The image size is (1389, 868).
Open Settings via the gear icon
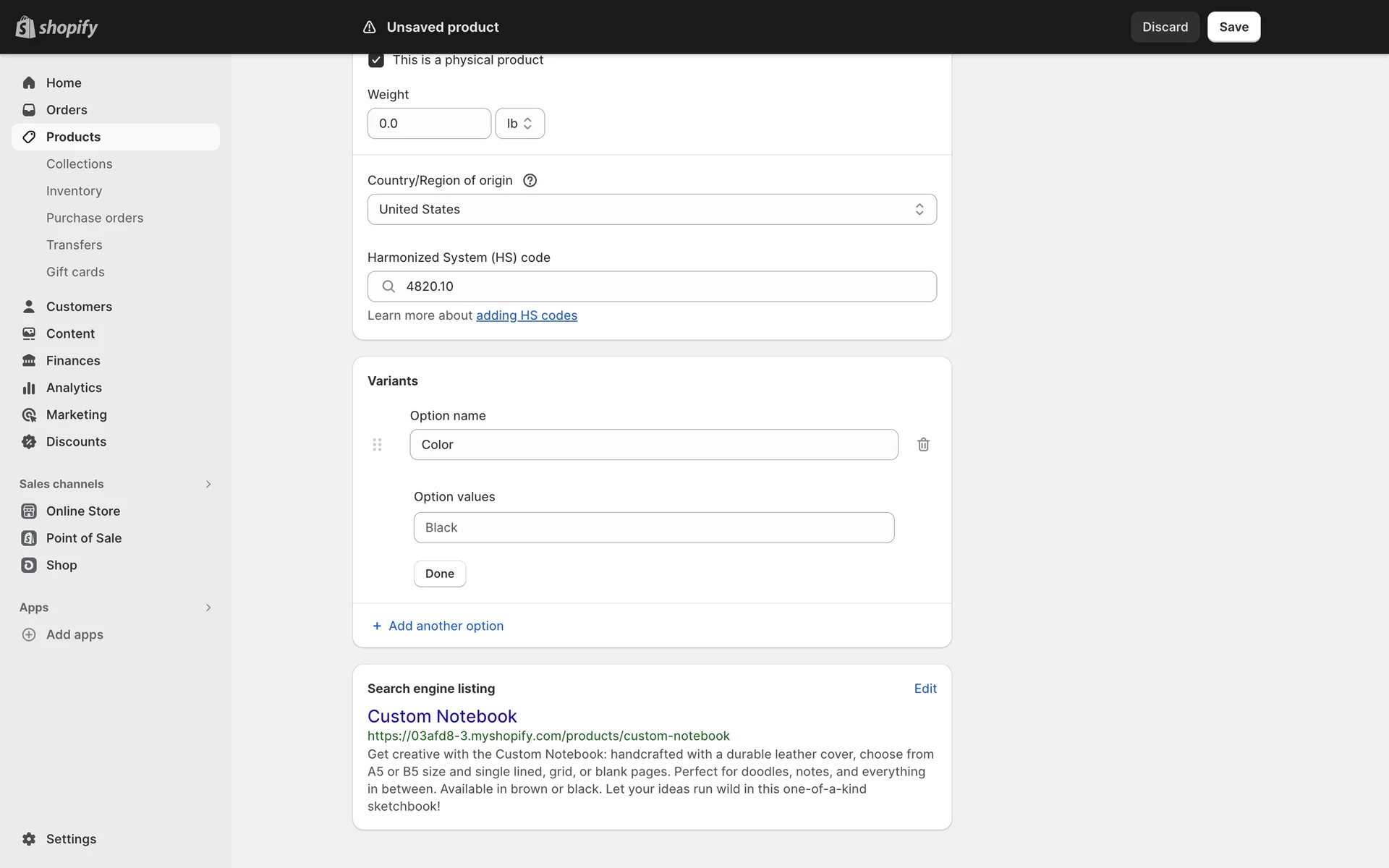(29, 838)
